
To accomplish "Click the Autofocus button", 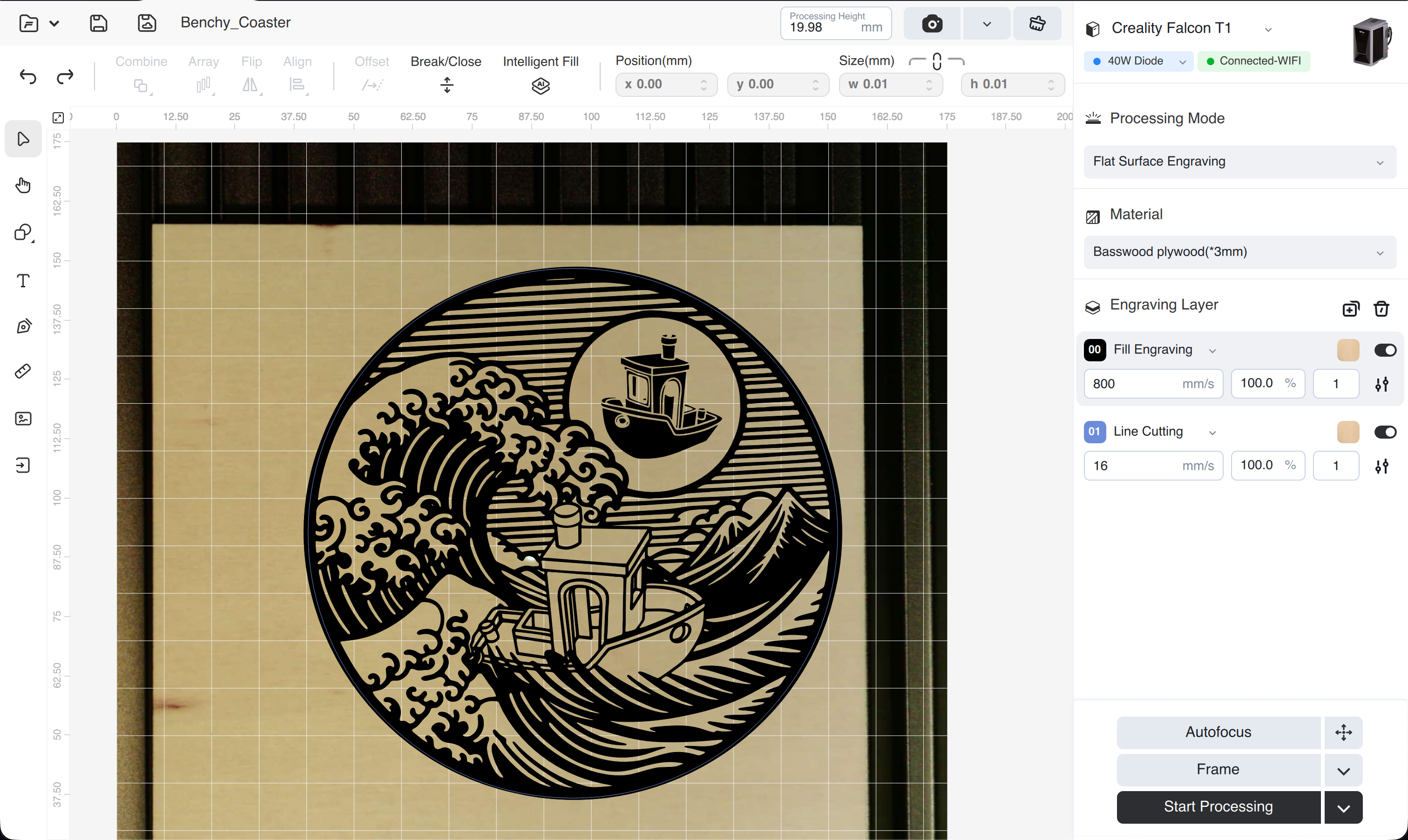I will pos(1218,732).
